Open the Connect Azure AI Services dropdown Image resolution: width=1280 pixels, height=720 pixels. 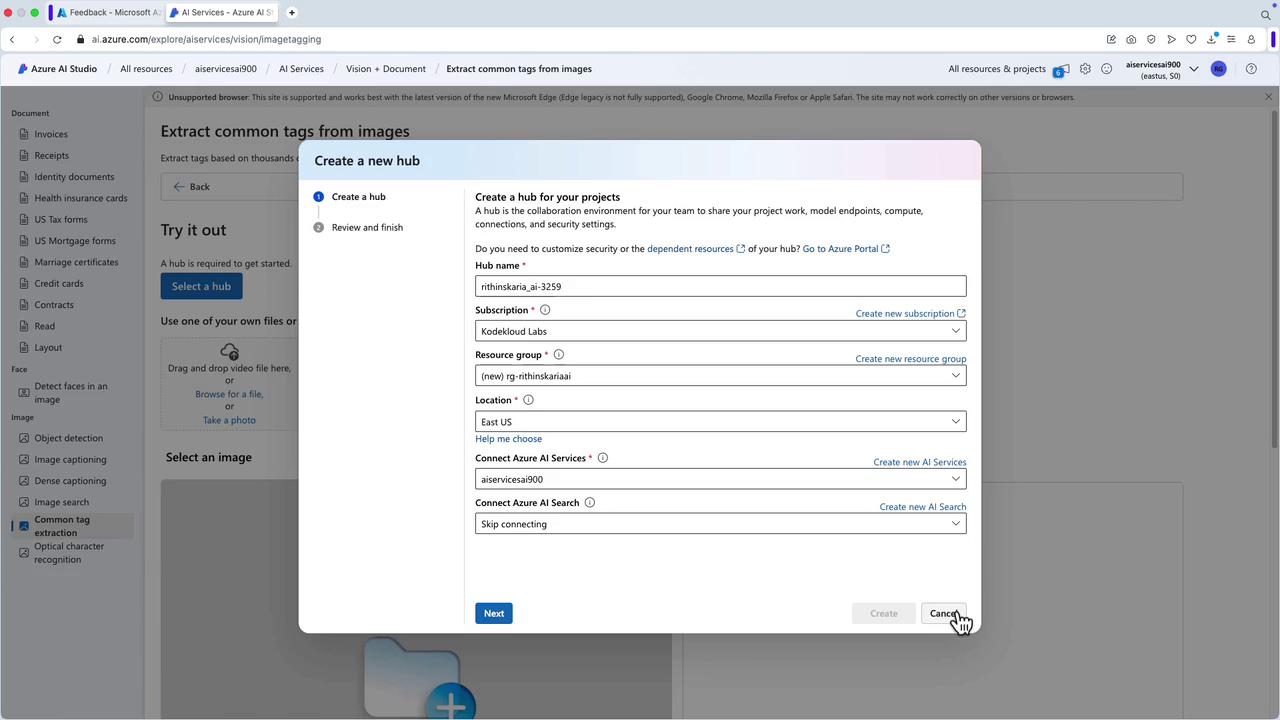point(721,479)
